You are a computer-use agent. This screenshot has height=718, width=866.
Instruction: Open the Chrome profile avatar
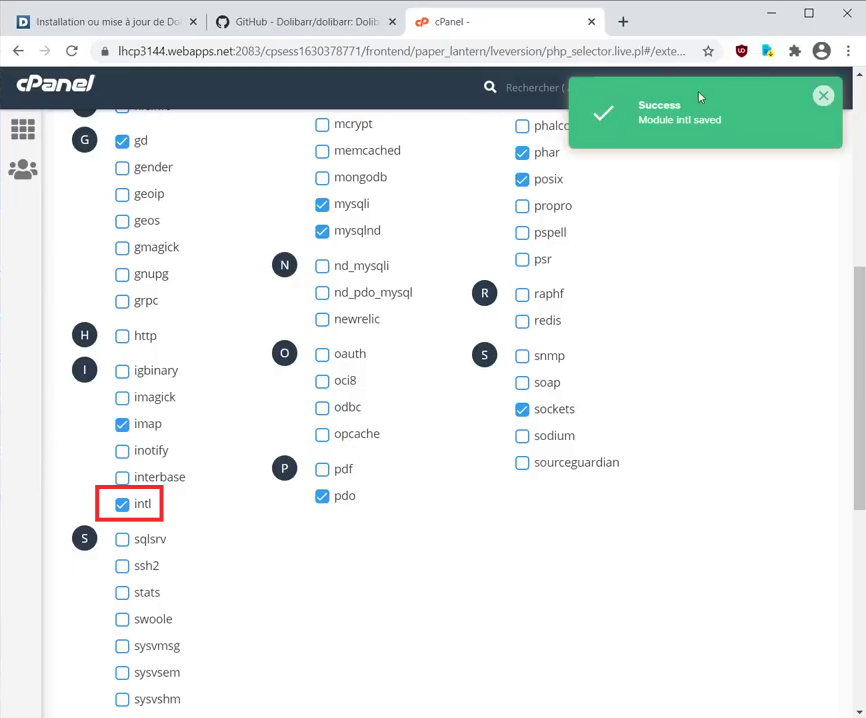pyautogui.click(x=822, y=51)
